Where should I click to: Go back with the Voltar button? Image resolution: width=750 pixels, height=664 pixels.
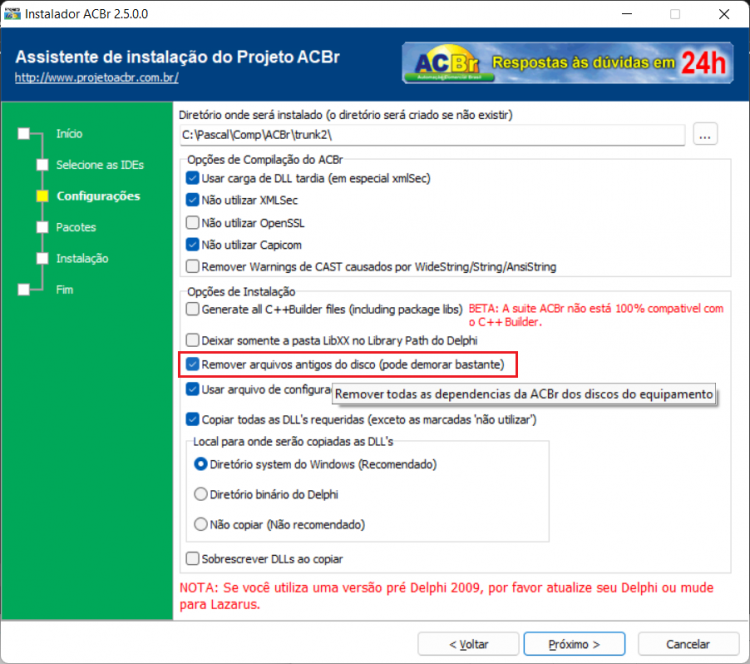pos(468,644)
